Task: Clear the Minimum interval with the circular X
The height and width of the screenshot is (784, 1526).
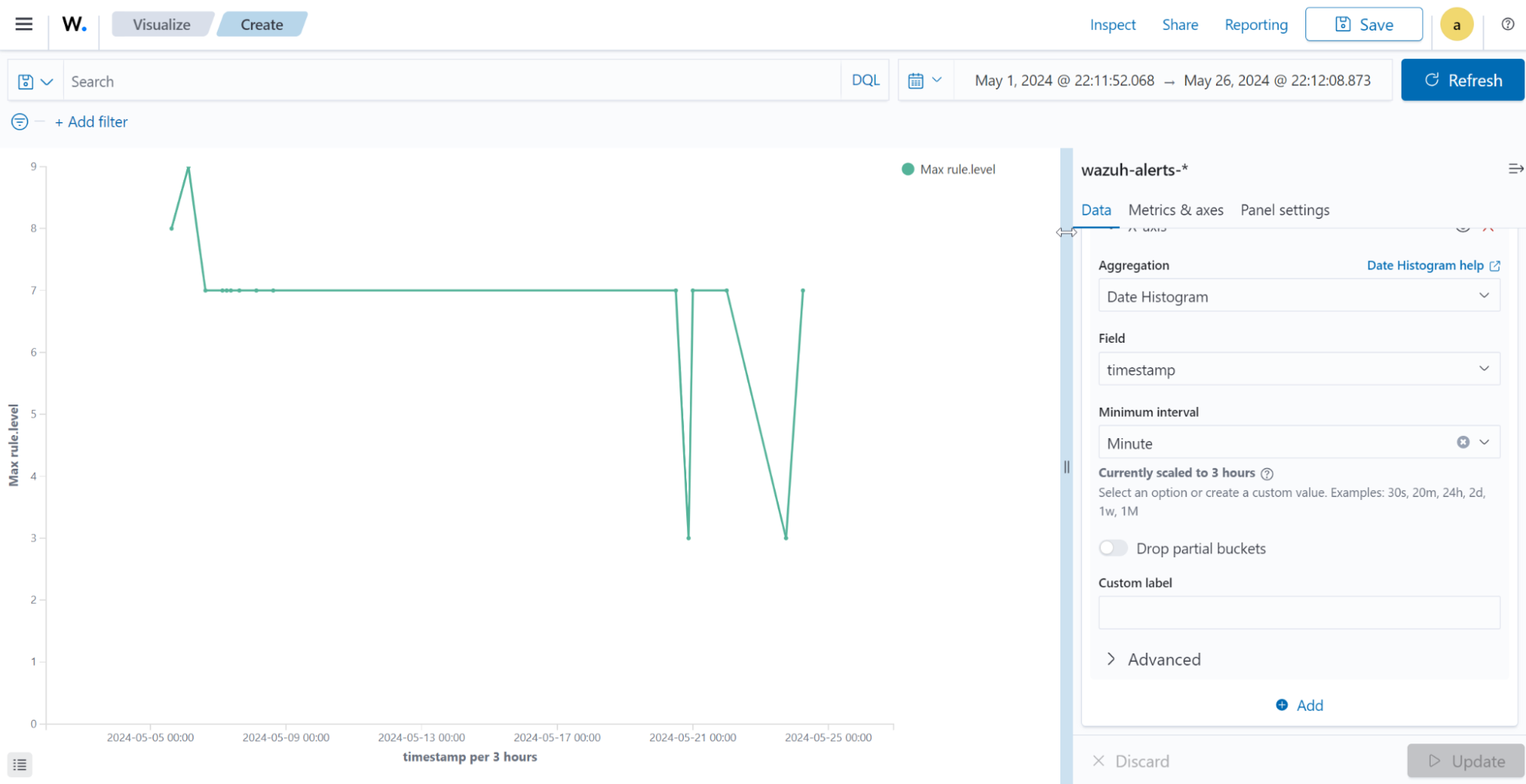Action: tap(1463, 442)
